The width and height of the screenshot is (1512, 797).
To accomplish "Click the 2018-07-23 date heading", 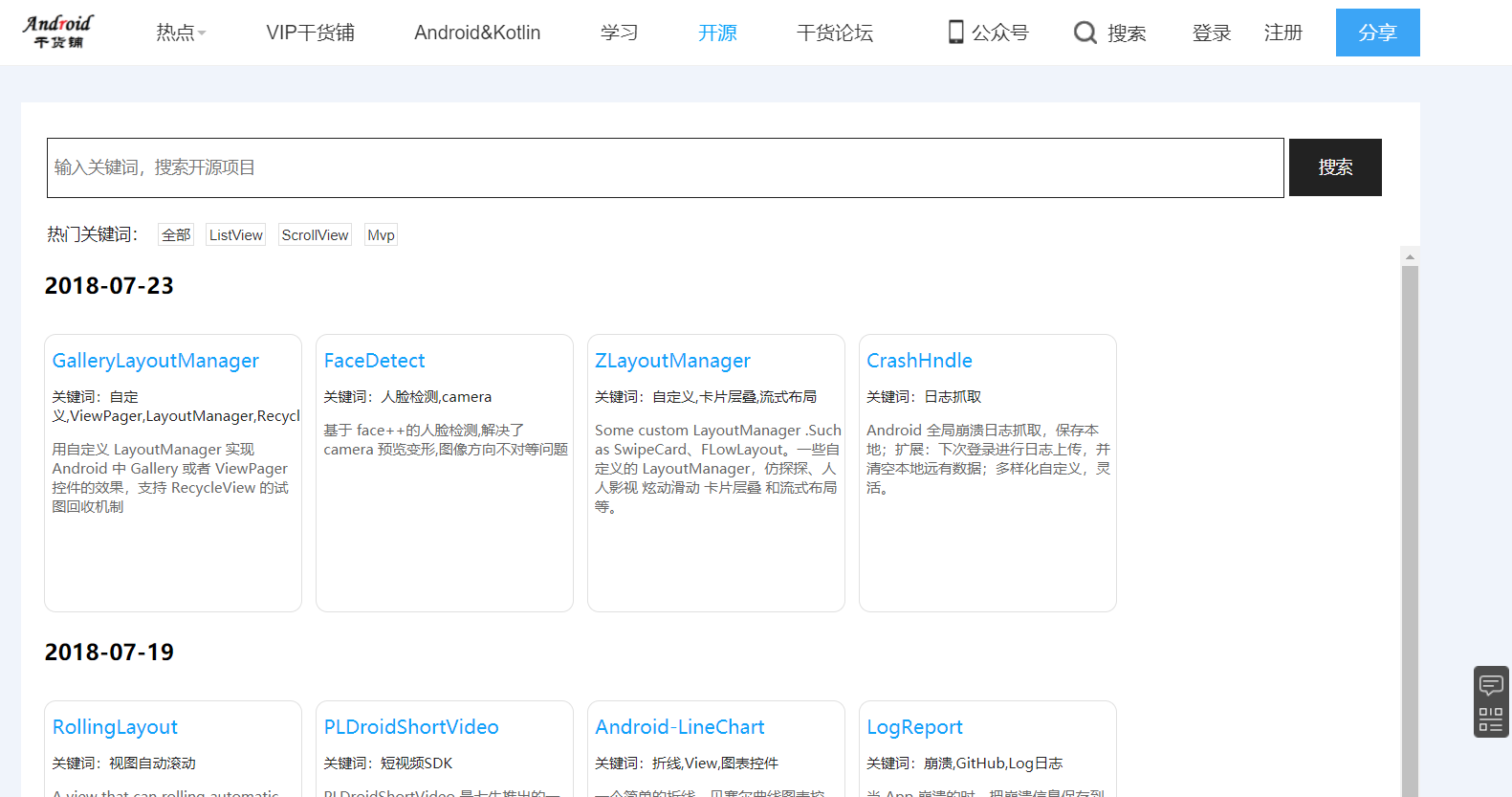I will pos(109,286).
